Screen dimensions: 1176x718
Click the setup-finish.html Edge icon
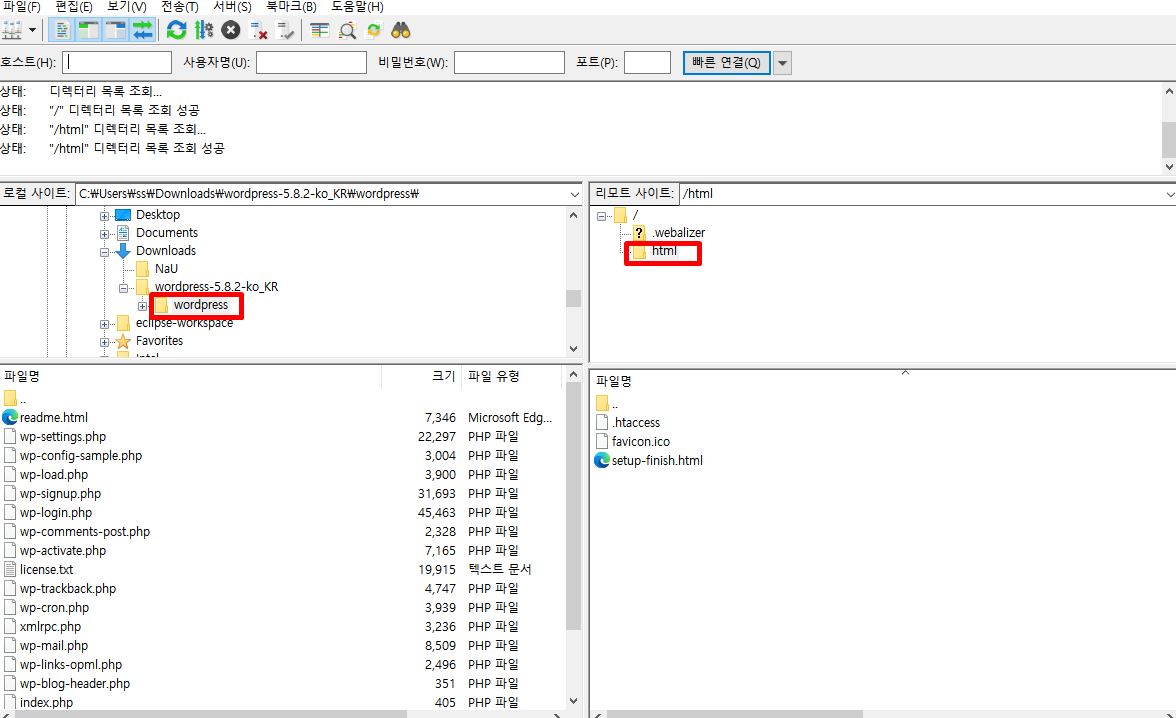click(602, 460)
